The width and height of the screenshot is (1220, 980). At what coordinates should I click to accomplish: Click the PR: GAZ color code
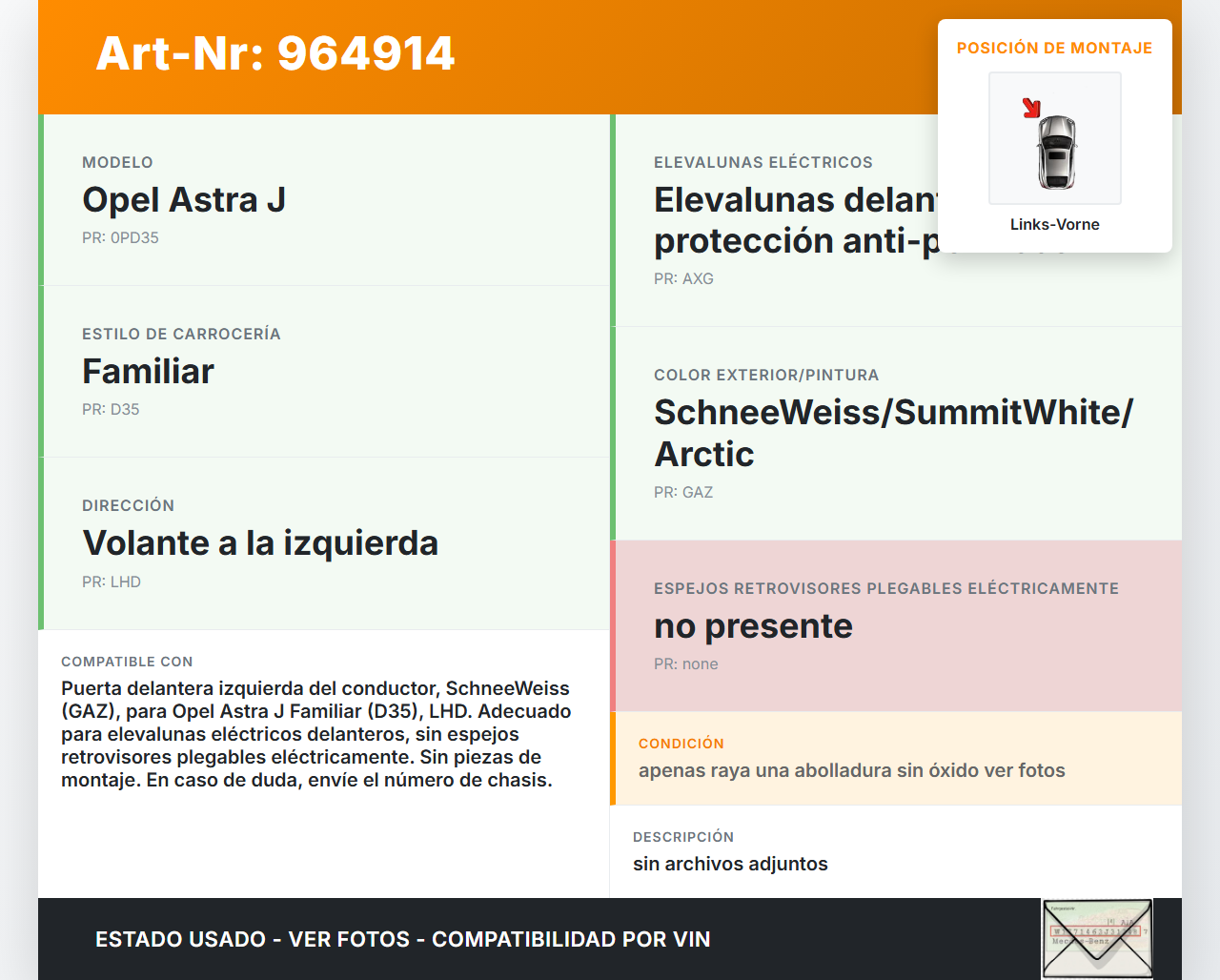click(x=683, y=492)
